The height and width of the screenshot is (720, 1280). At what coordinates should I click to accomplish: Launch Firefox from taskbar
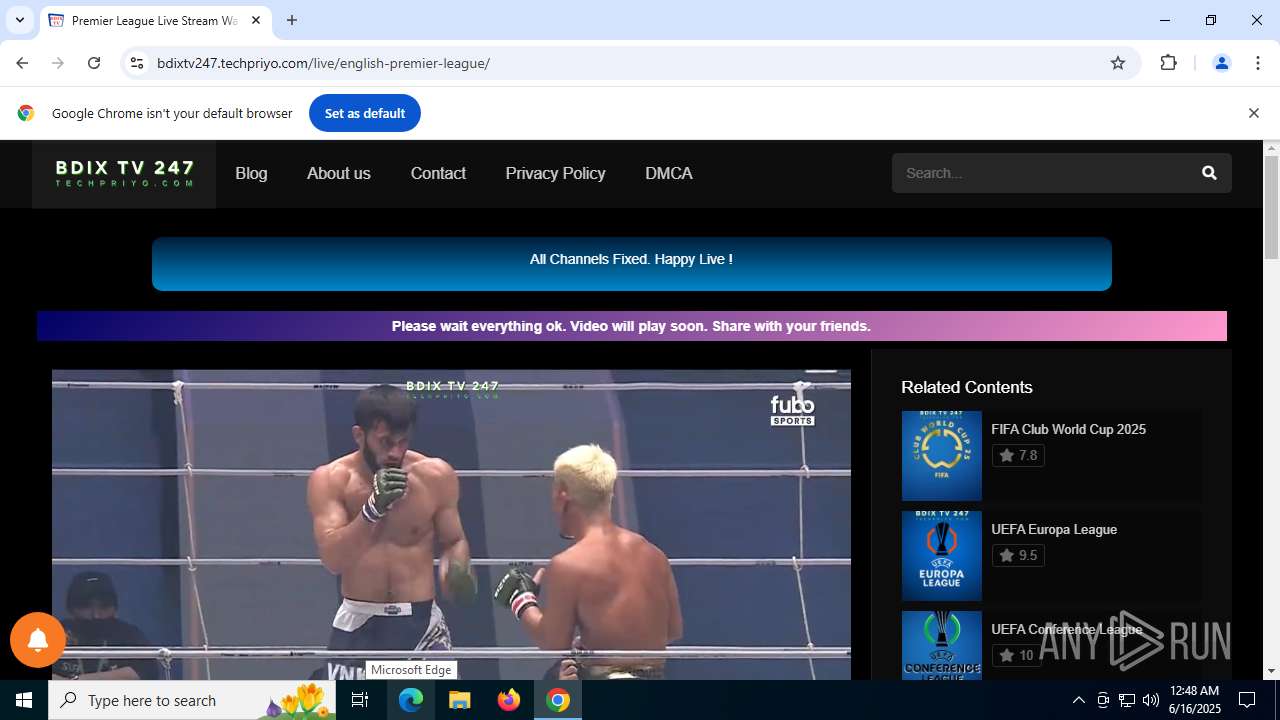point(509,700)
